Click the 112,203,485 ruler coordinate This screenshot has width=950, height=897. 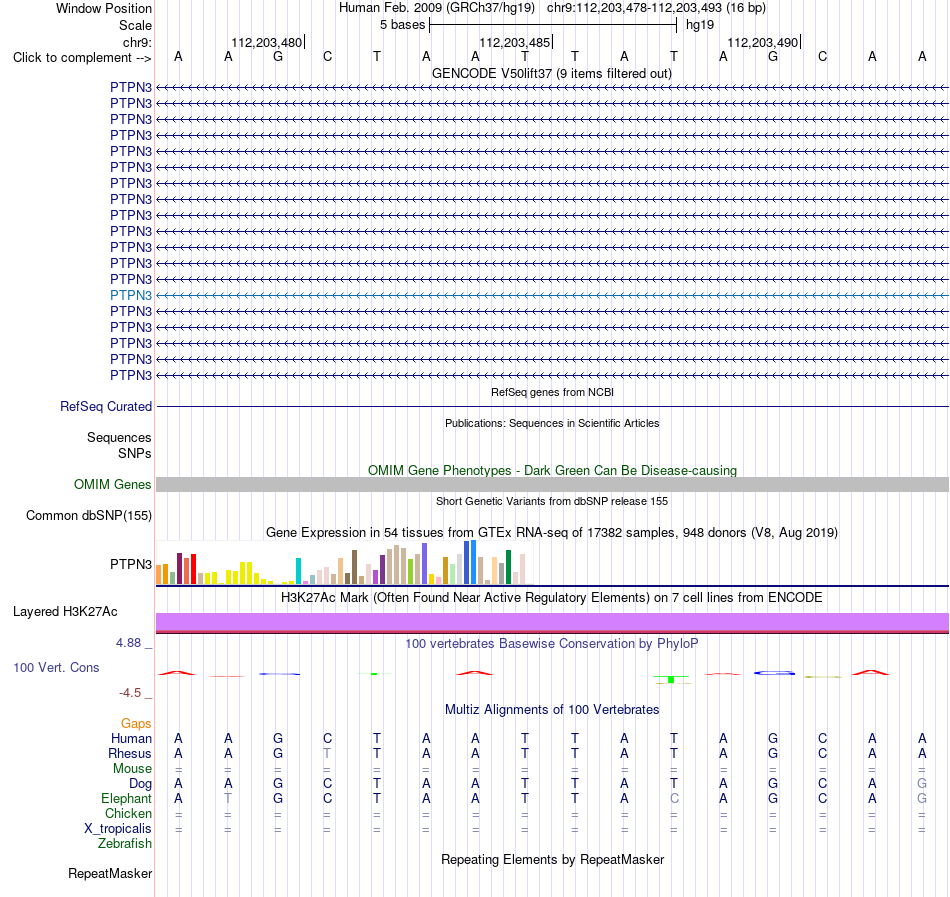coord(514,42)
